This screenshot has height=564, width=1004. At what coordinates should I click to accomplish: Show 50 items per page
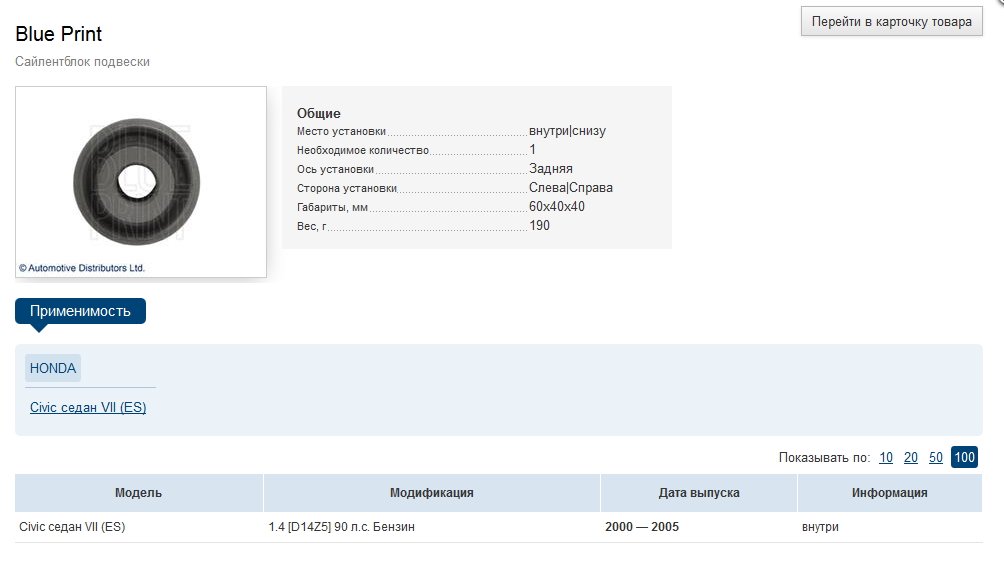[935, 457]
